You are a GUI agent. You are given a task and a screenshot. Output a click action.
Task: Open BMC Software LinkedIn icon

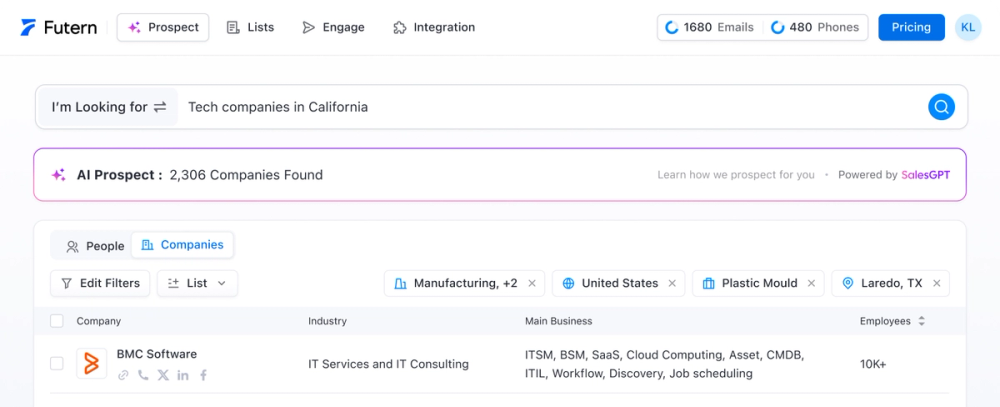coord(183,375)
